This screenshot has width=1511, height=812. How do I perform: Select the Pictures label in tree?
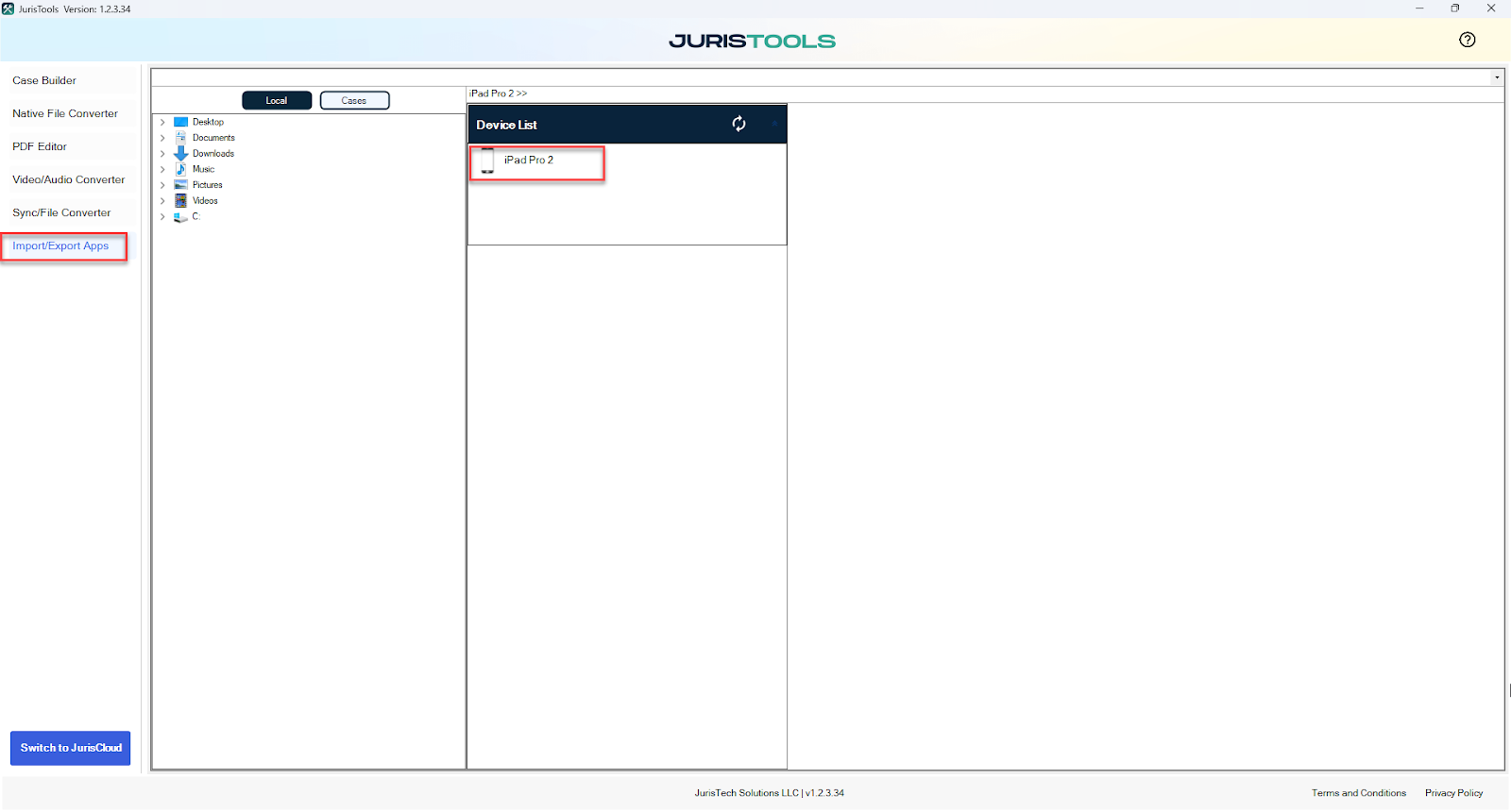pos(208,185)
